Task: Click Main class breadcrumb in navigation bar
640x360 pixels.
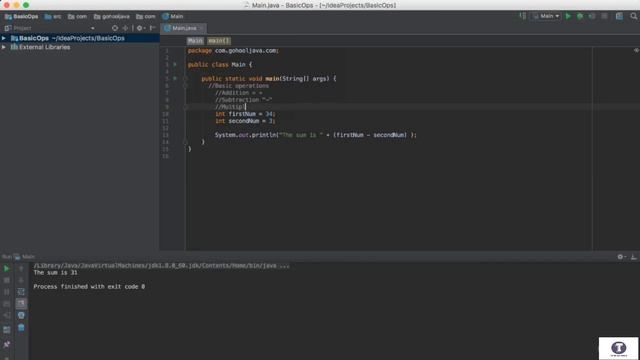Action: coord(173,17)
